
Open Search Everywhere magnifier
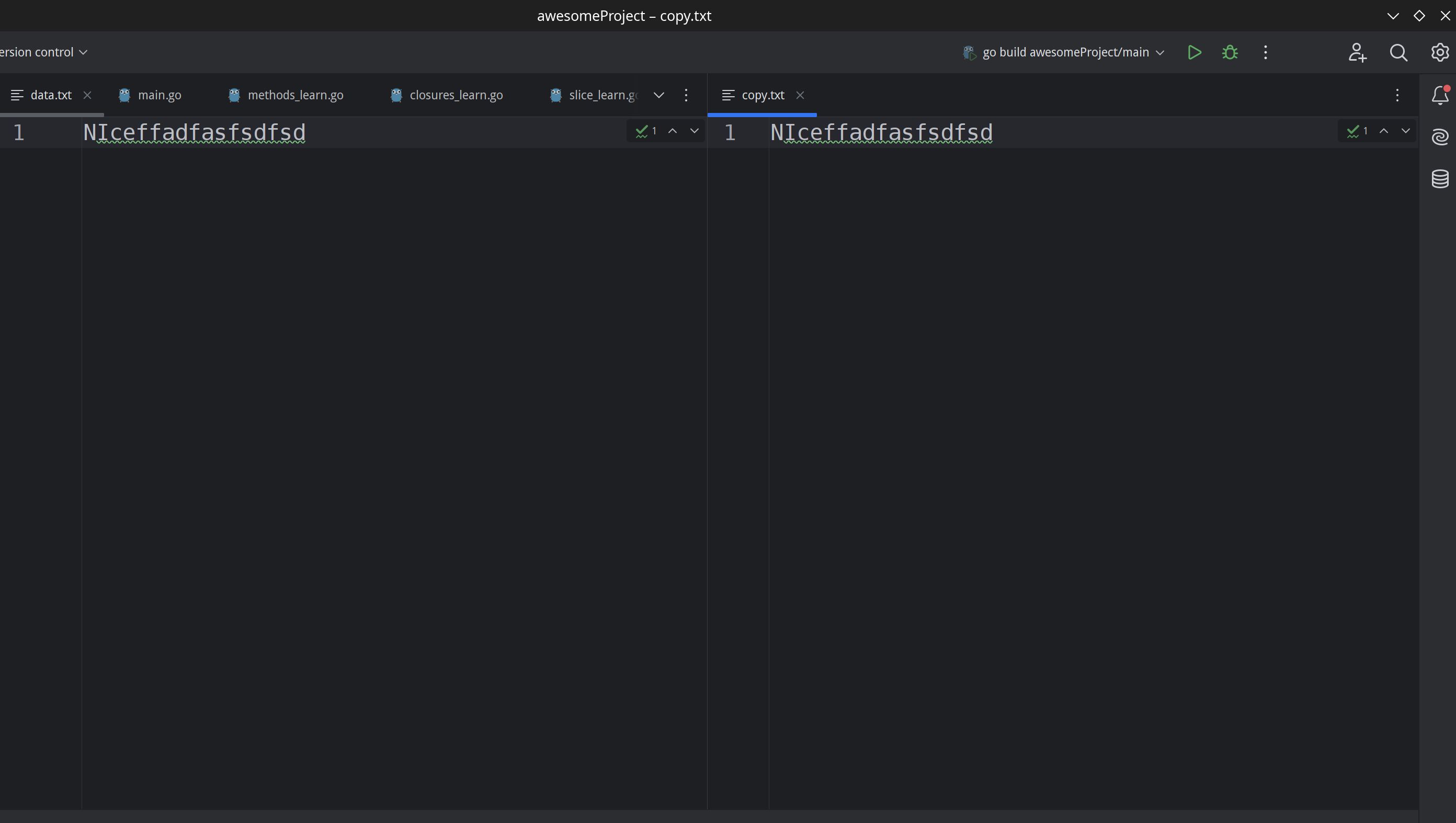1398,53
